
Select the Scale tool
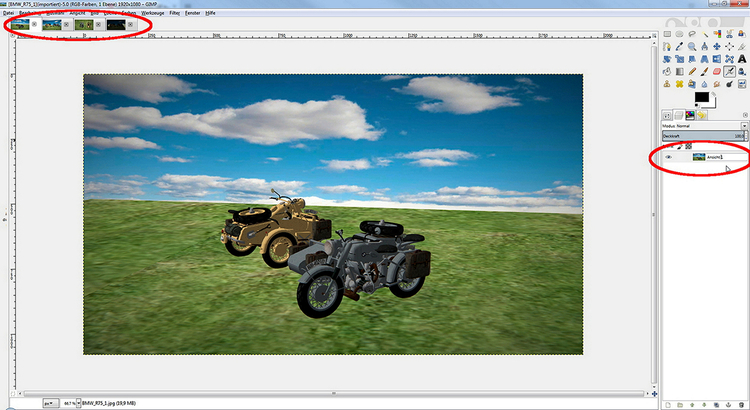[x=679, y=59]
